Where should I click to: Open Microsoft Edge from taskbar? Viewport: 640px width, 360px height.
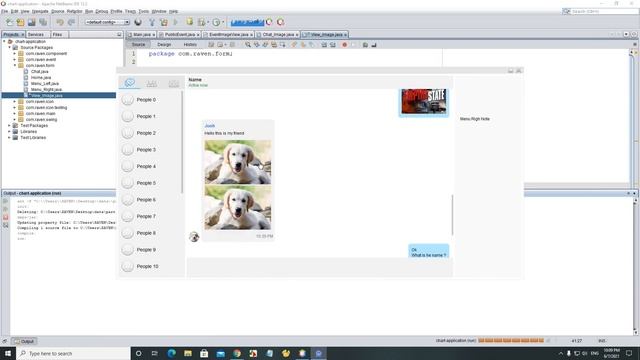[x=171, y=353]
